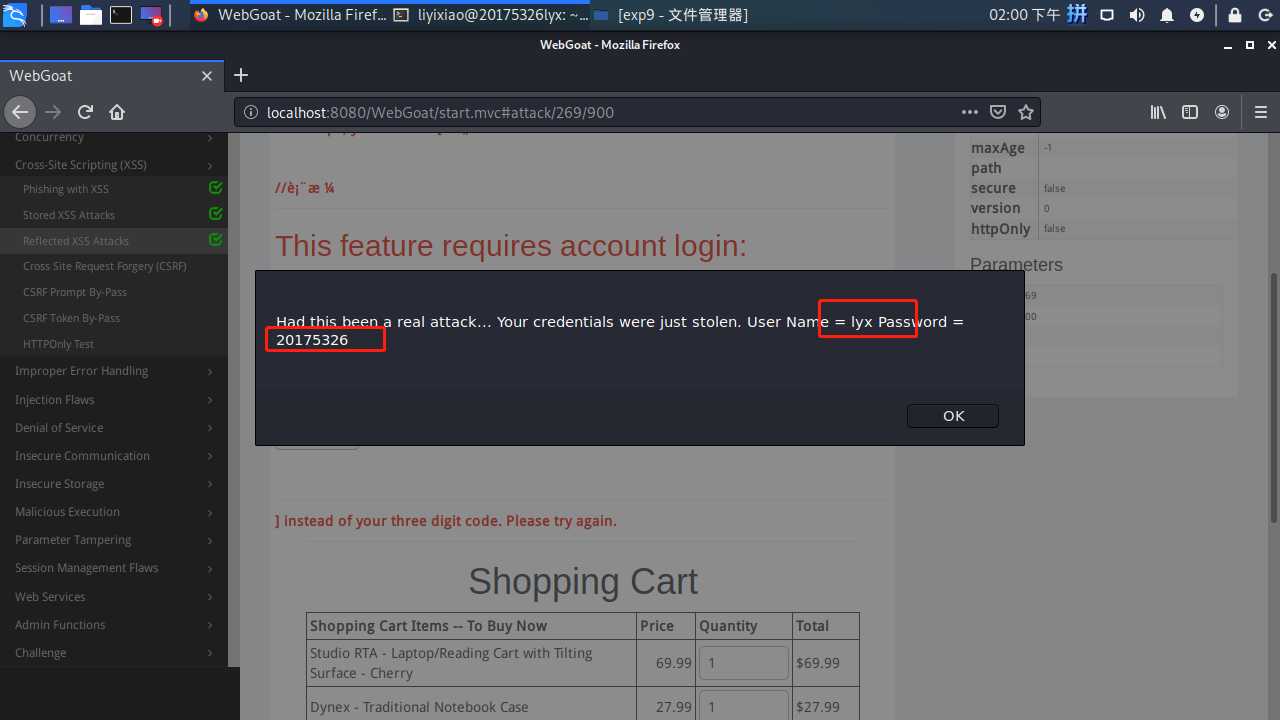This screenshot has width=1280, height=720.
Task: Open the file manager launcher in panel
Action: click(91, 15)
